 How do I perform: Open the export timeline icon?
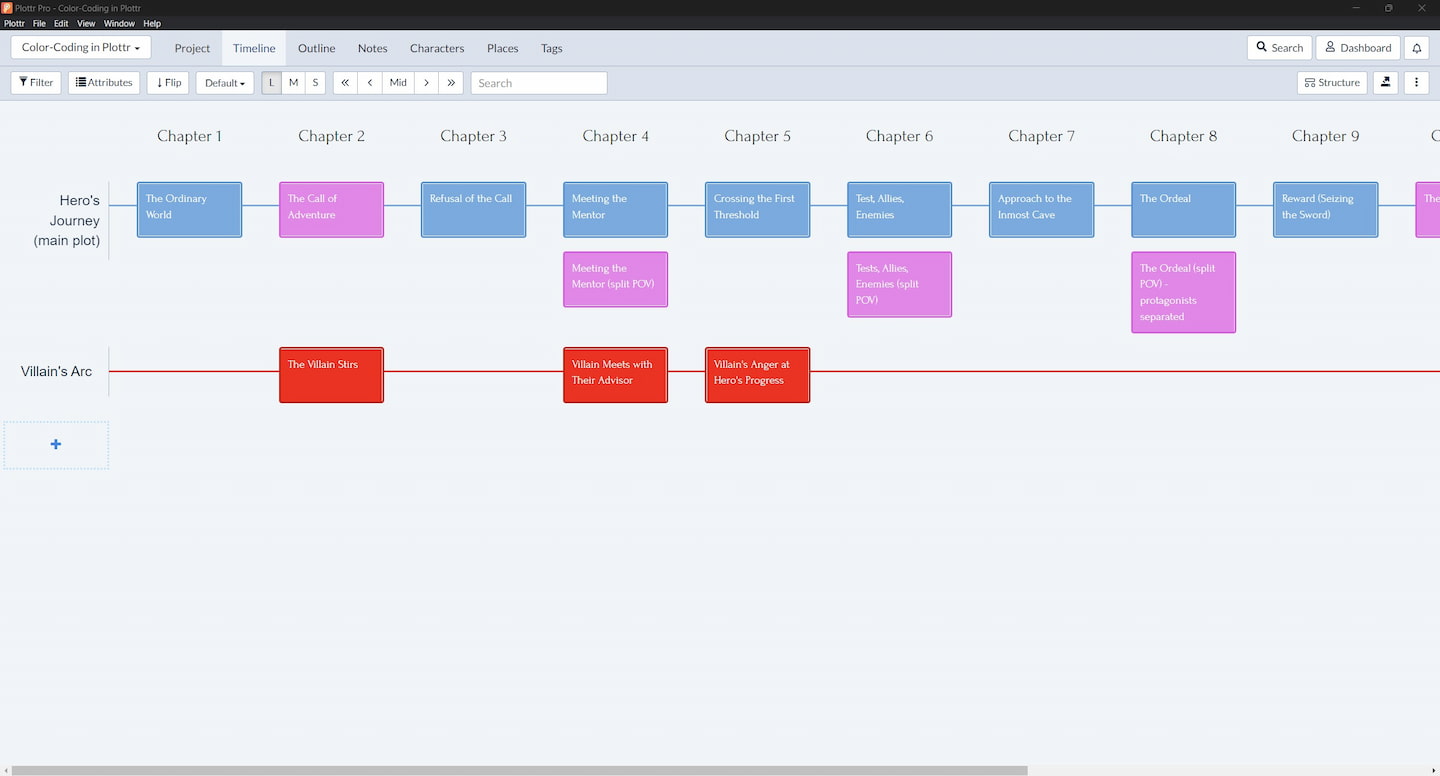[1385, 82]
